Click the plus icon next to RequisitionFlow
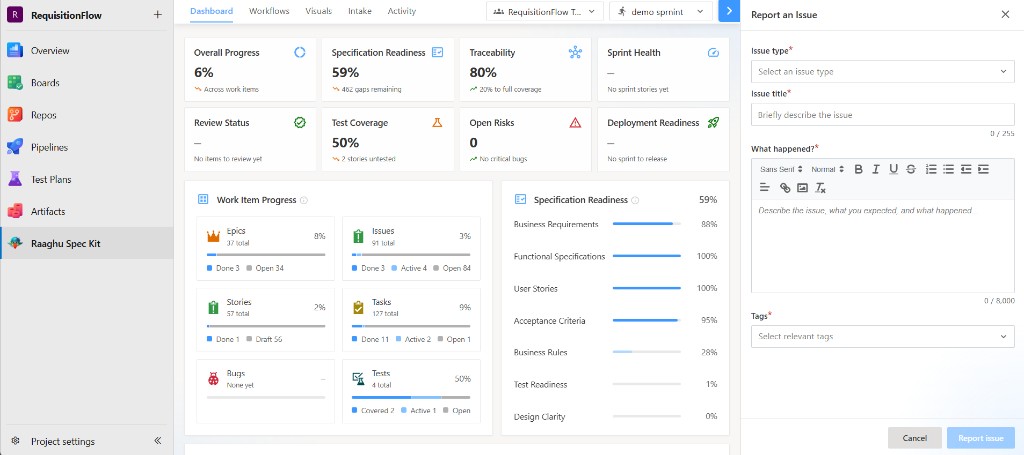1024x455 pixels. point(157,15)
